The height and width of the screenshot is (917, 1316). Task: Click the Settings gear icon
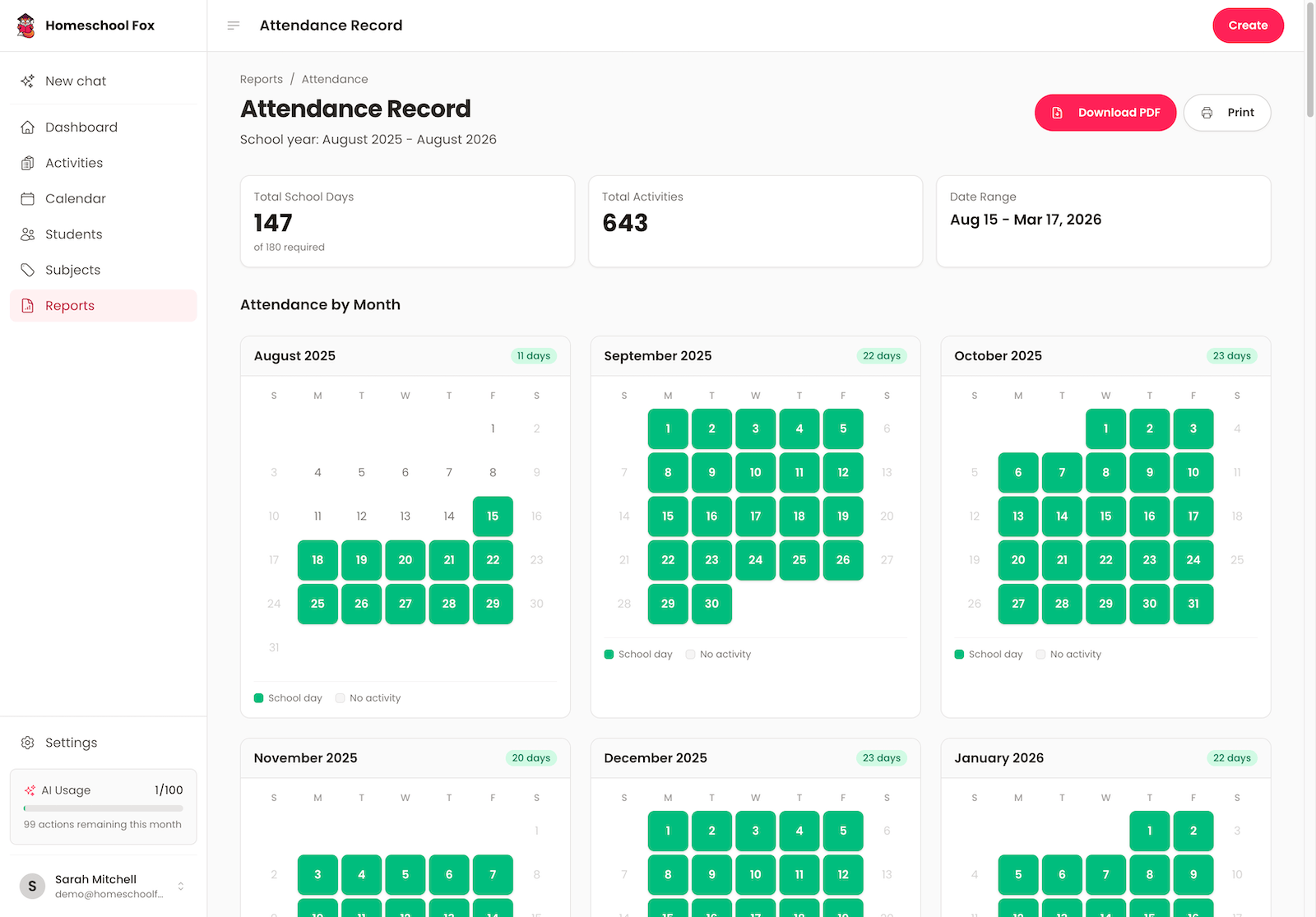(28, 743)
